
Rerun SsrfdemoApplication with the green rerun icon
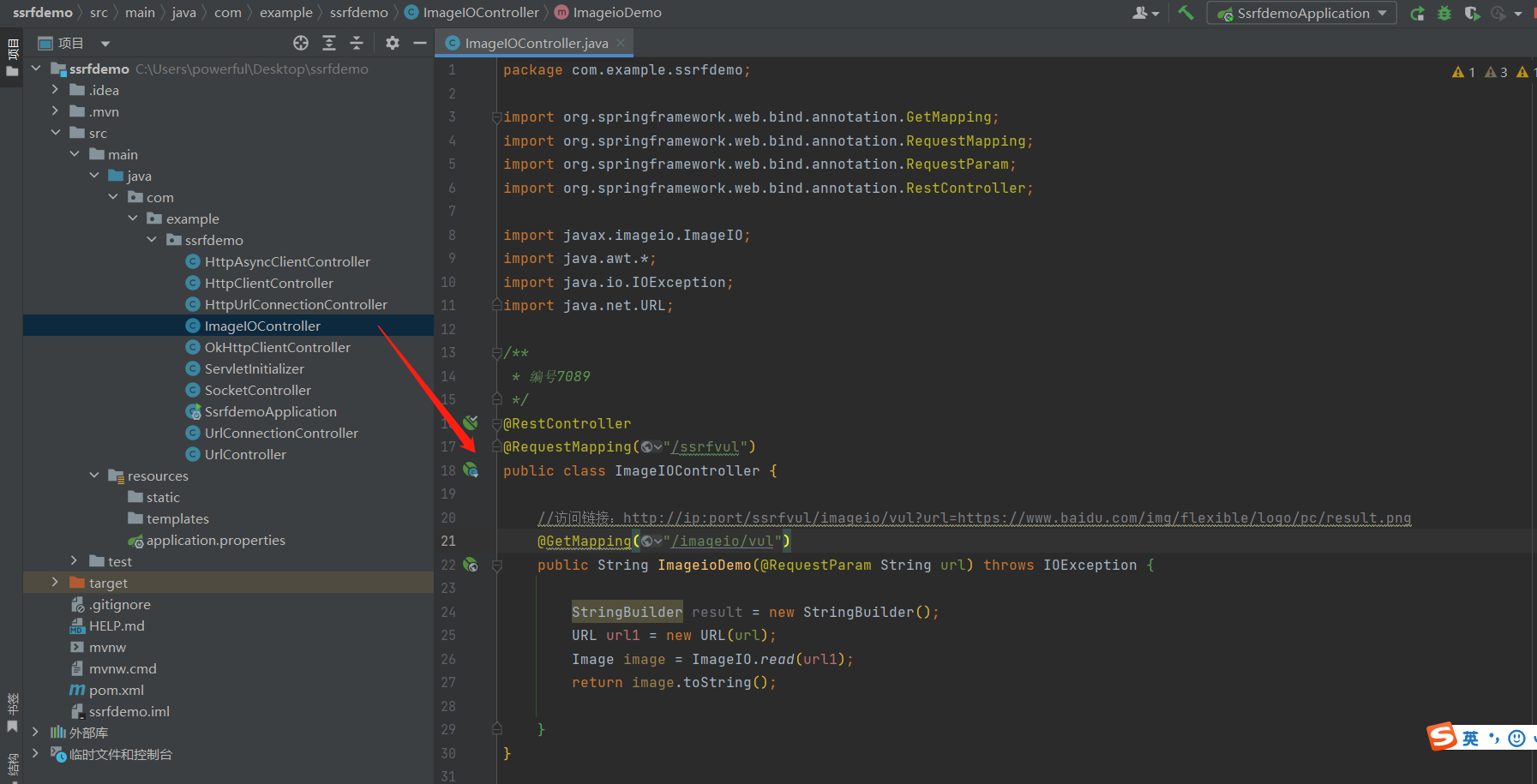pyautogui.click(x=1417, y=13)
